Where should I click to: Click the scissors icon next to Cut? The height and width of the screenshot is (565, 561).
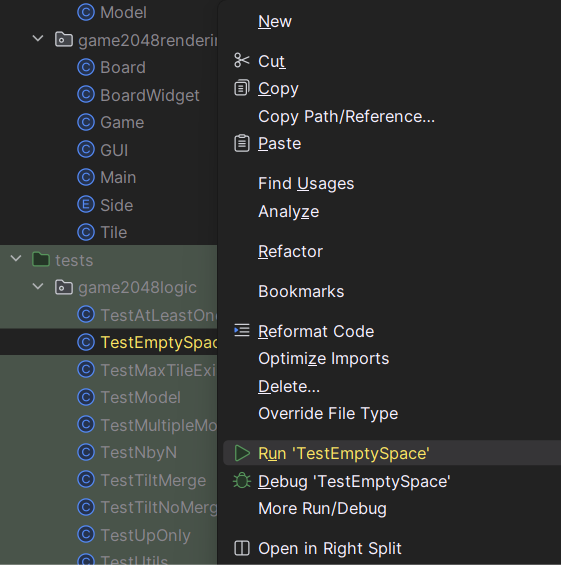(x=241, y=61)
